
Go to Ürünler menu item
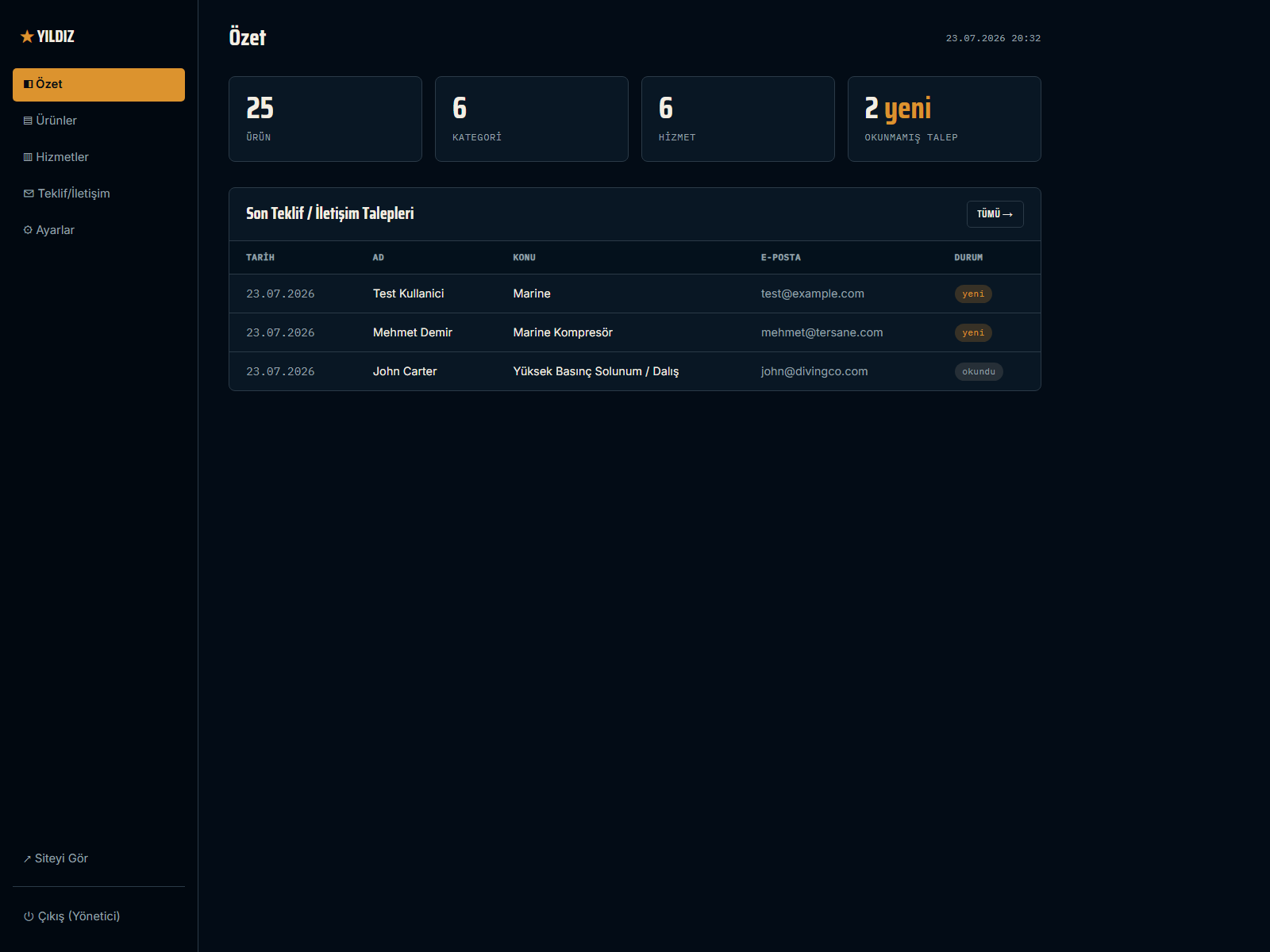pyautogui.click(x=98, y=121)
